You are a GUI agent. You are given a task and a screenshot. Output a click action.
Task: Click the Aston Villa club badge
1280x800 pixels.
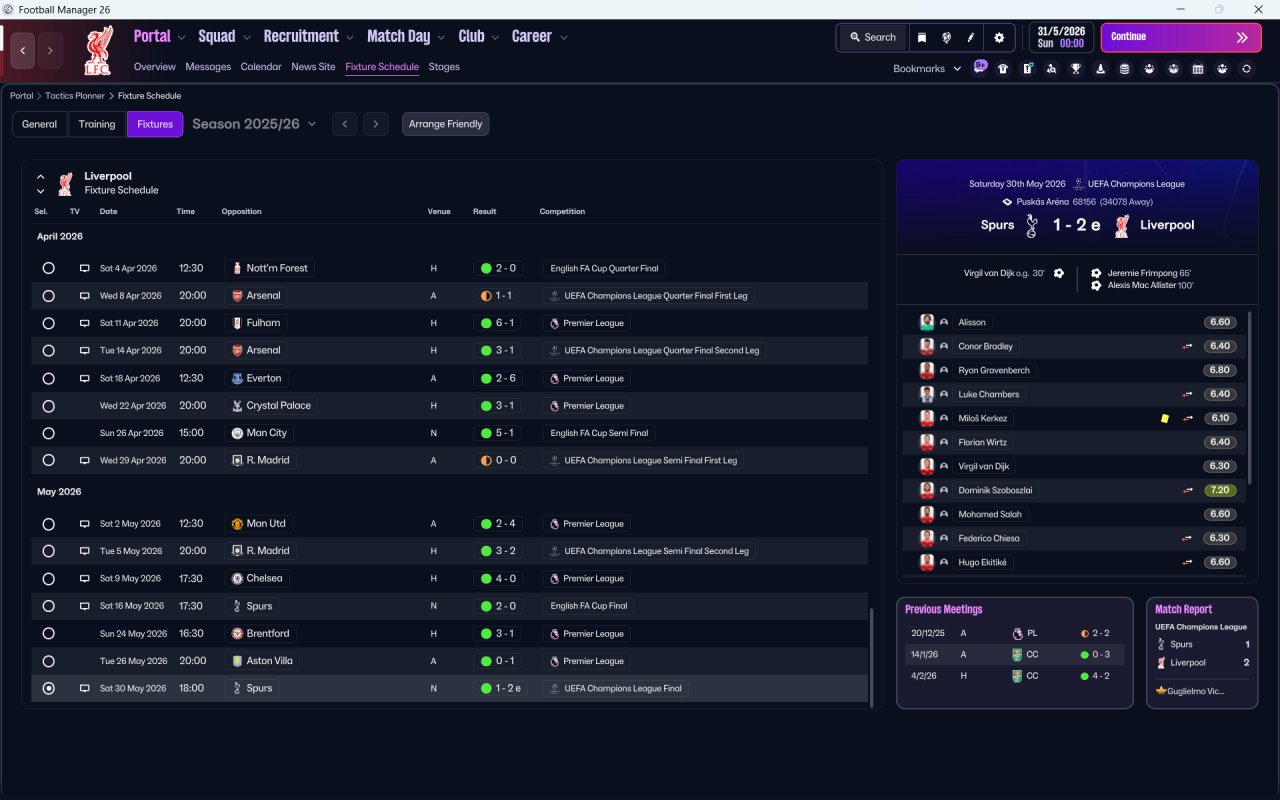coord(237,661)
